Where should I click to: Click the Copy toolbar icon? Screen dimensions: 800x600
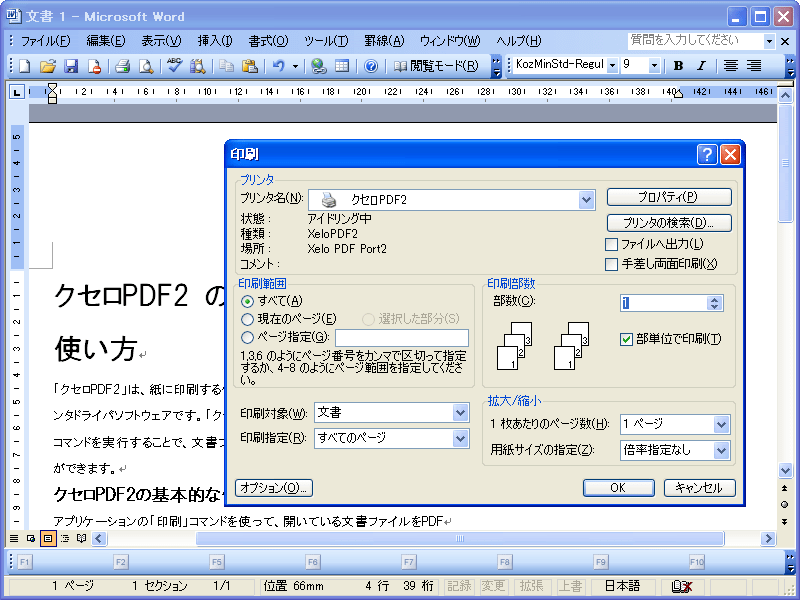[226, 66]
